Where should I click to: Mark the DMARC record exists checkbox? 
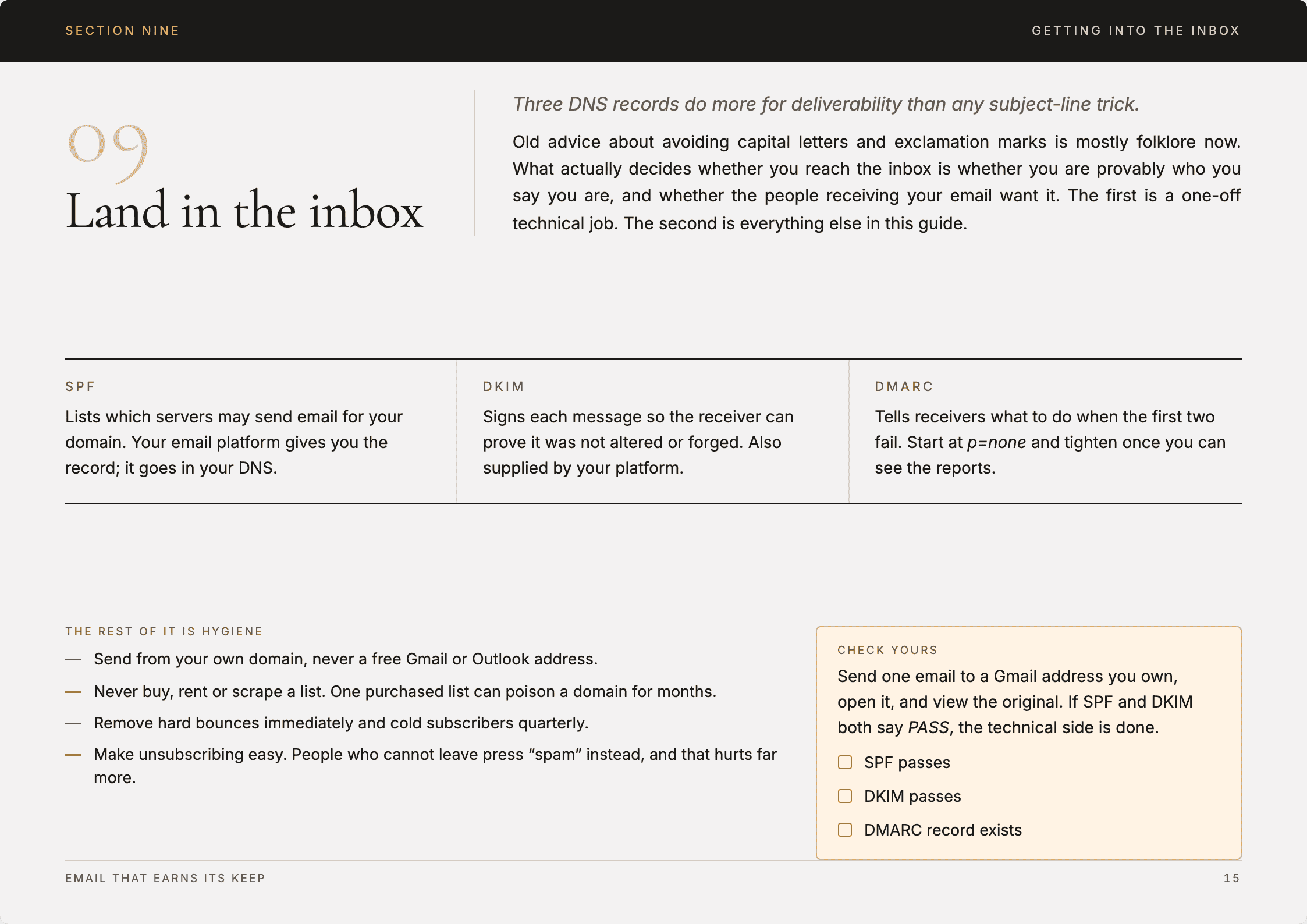(845, 830)
